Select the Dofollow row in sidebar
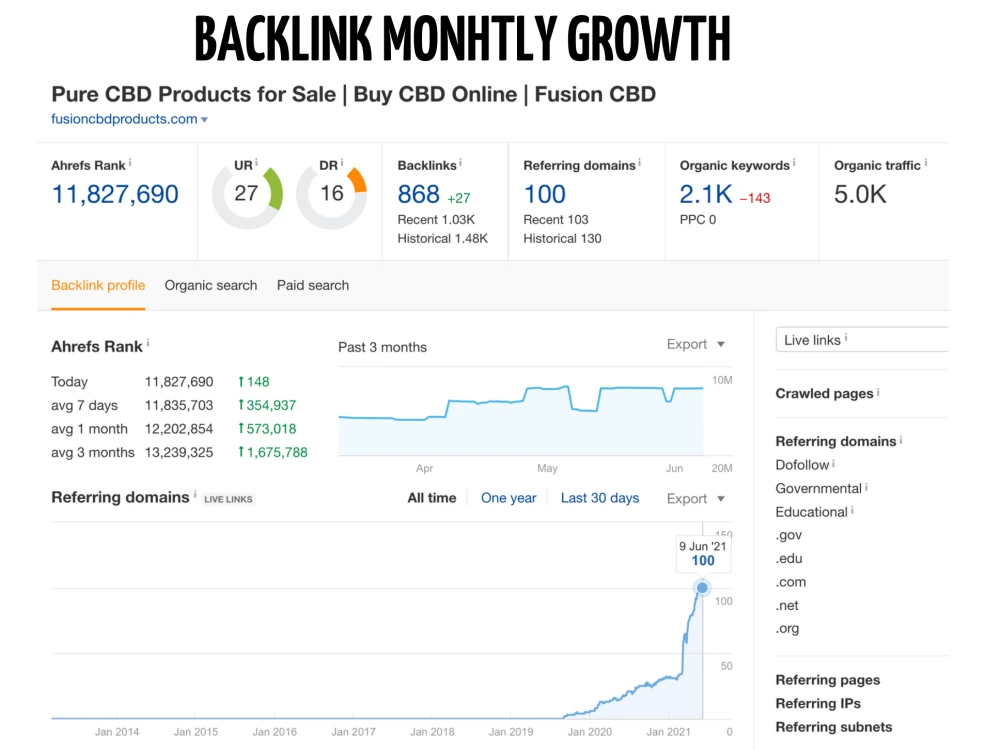This screenshot has width=1000, height=750. pyautogui.click(x=802, y=465)
